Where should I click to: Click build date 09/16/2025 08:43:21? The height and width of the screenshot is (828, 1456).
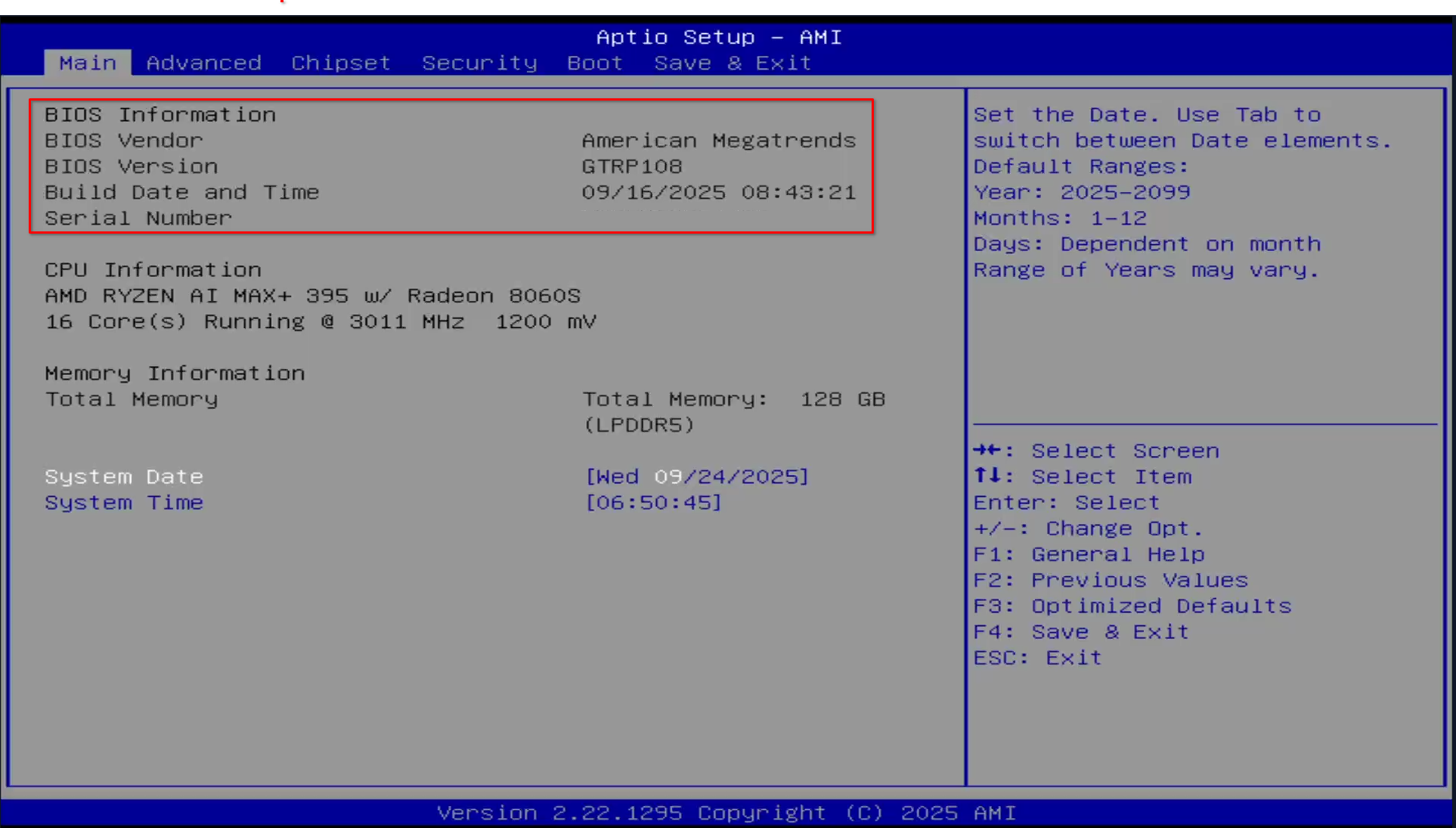pyautogui.click(x=719, y=192)
